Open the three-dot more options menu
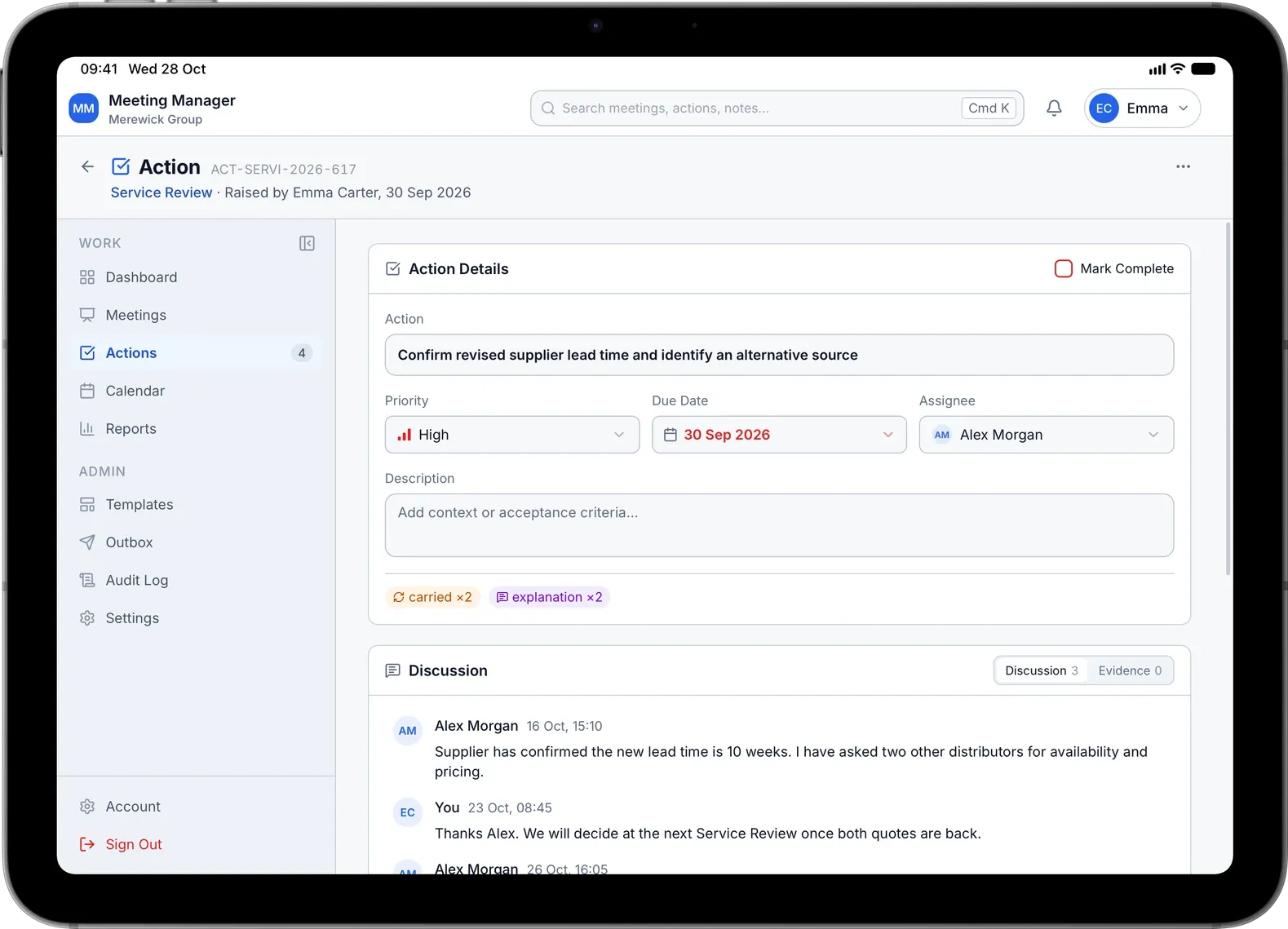This screenshot has width=1288, height=929. point(1183,166)
